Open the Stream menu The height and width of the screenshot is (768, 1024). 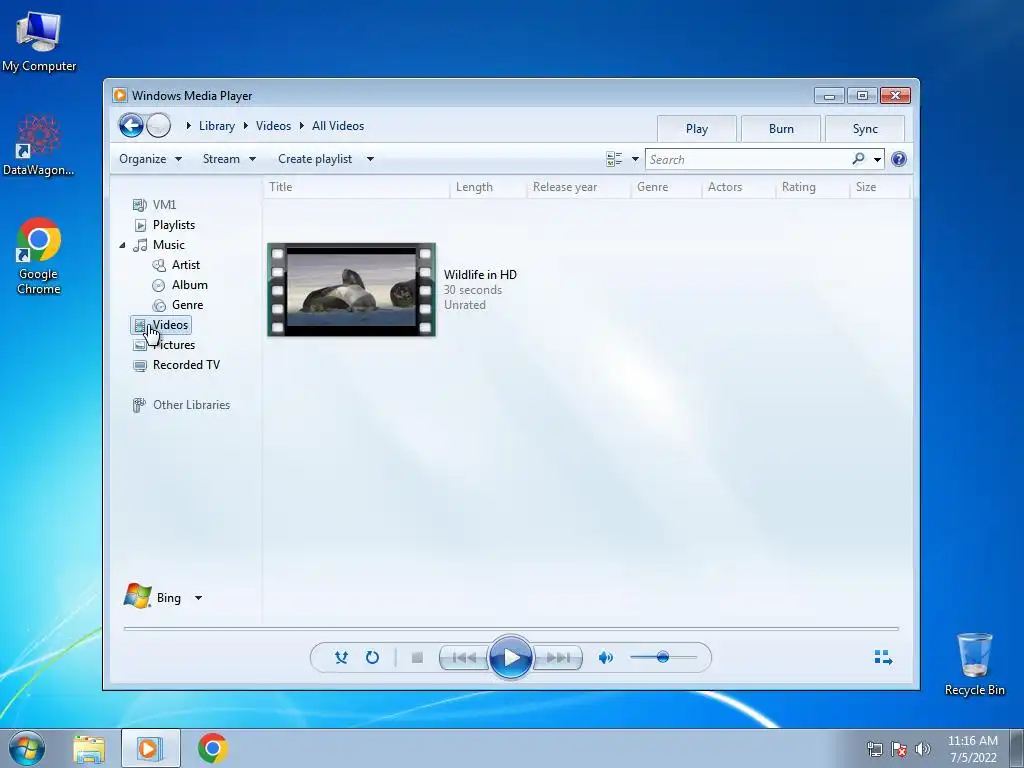tap(229, 159)
